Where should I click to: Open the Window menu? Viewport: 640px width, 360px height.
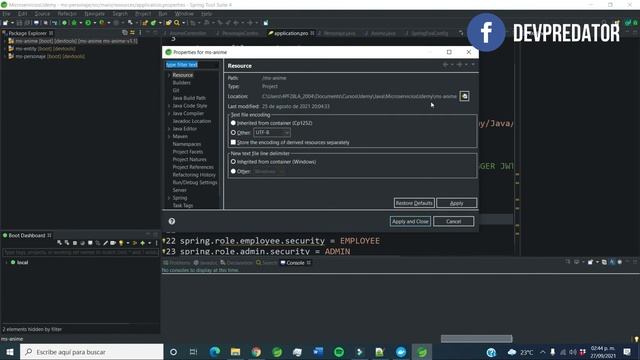click(184, 13)
